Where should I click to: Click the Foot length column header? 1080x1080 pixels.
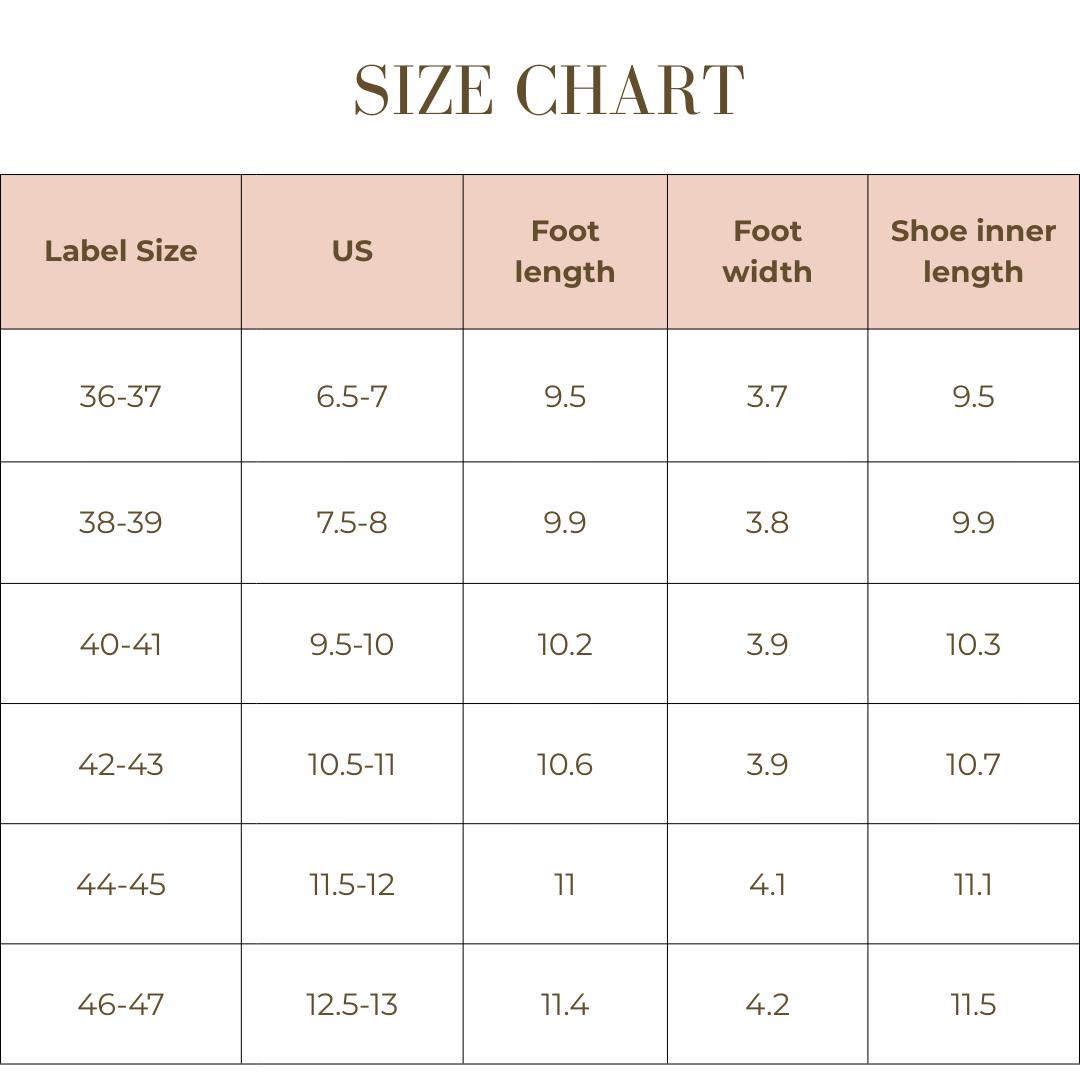coord(565,251)
